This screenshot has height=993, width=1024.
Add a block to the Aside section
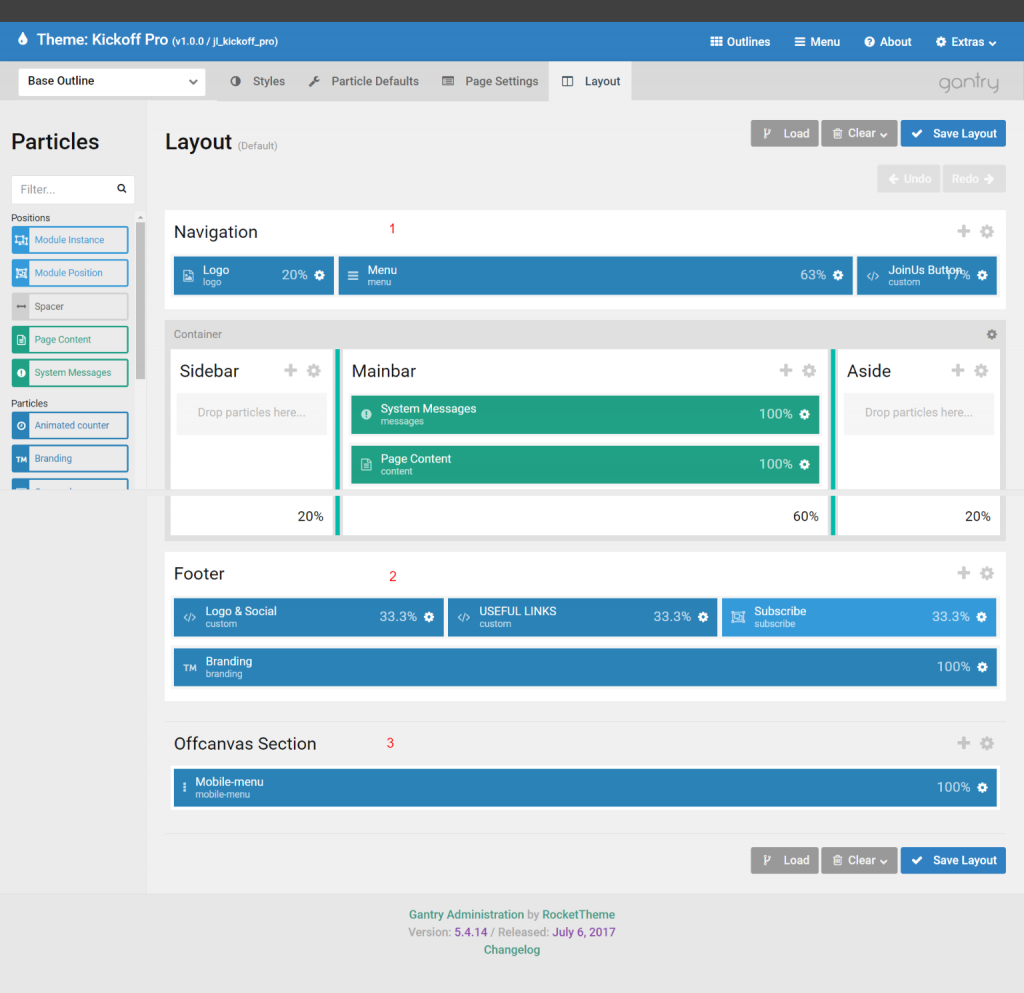pos(960,370)
